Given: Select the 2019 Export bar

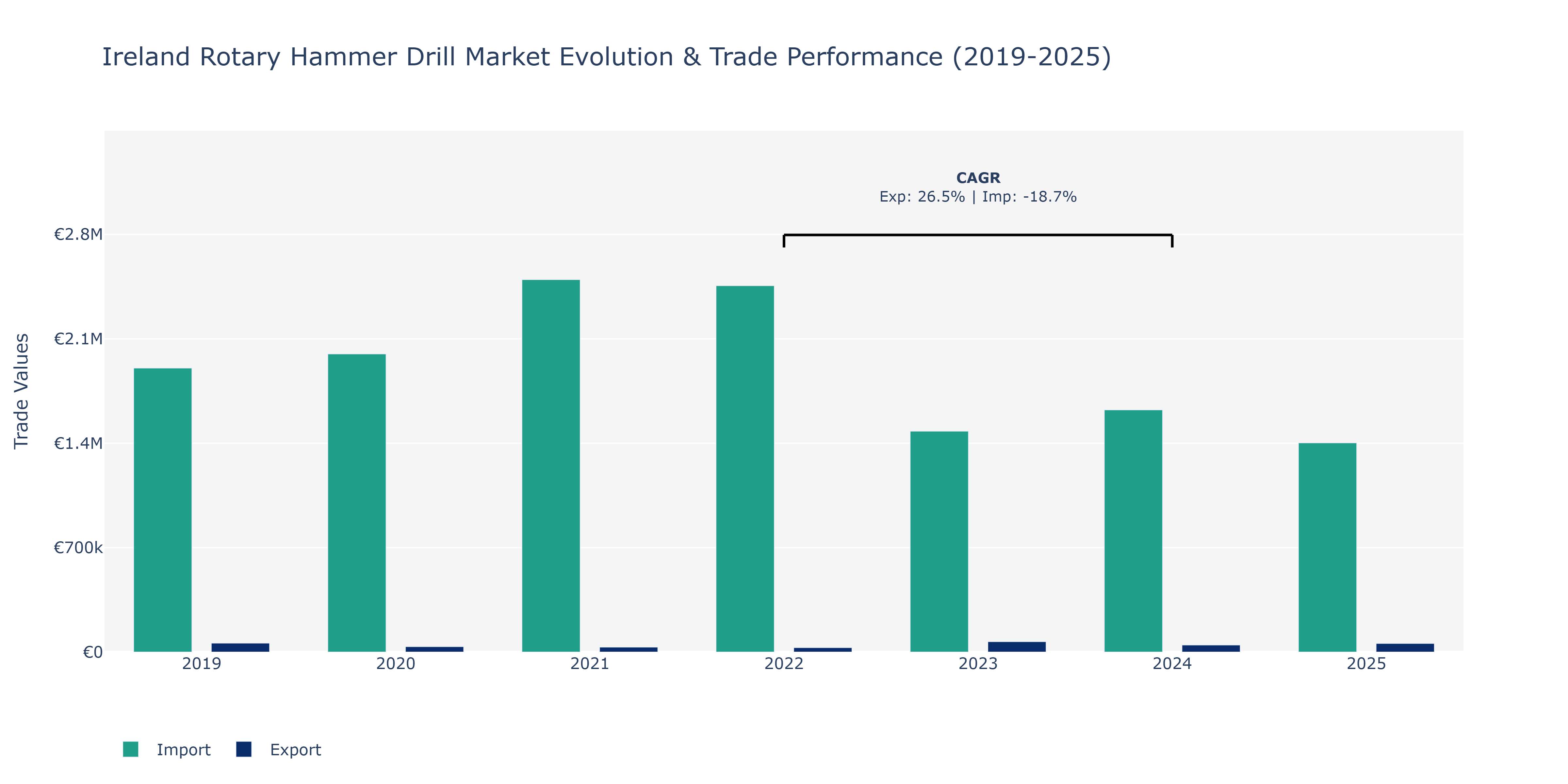Looking at the screenshot, I should click(x=240, y=648).
